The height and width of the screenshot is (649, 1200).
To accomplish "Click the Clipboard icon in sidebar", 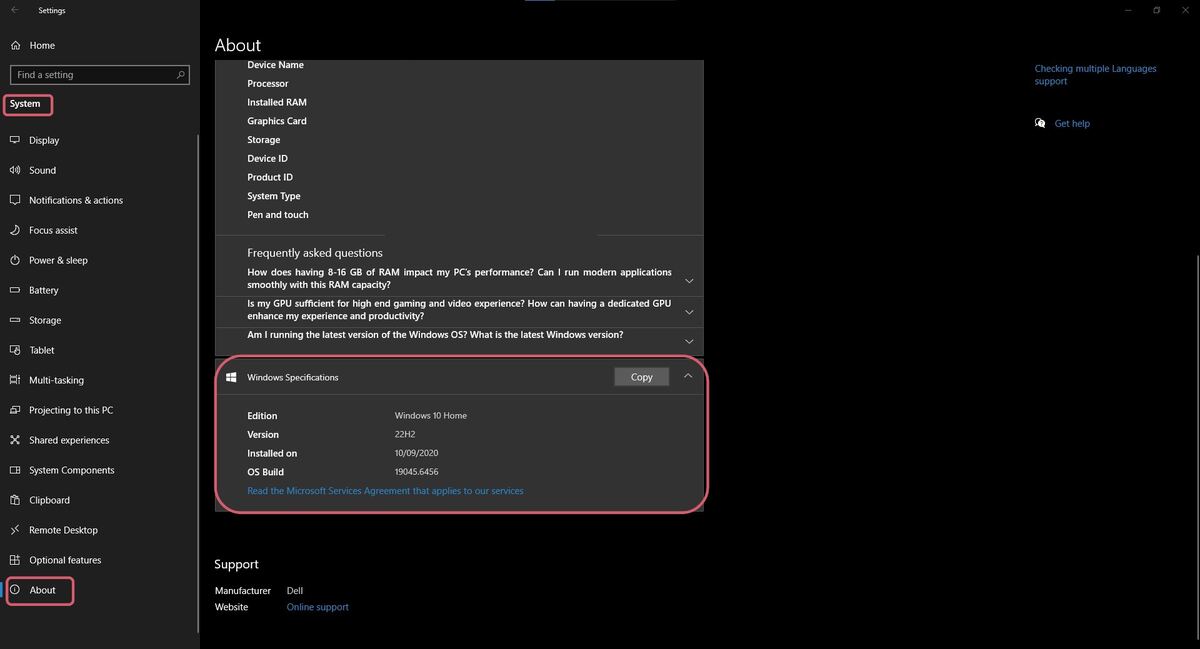I will point(15,500).
